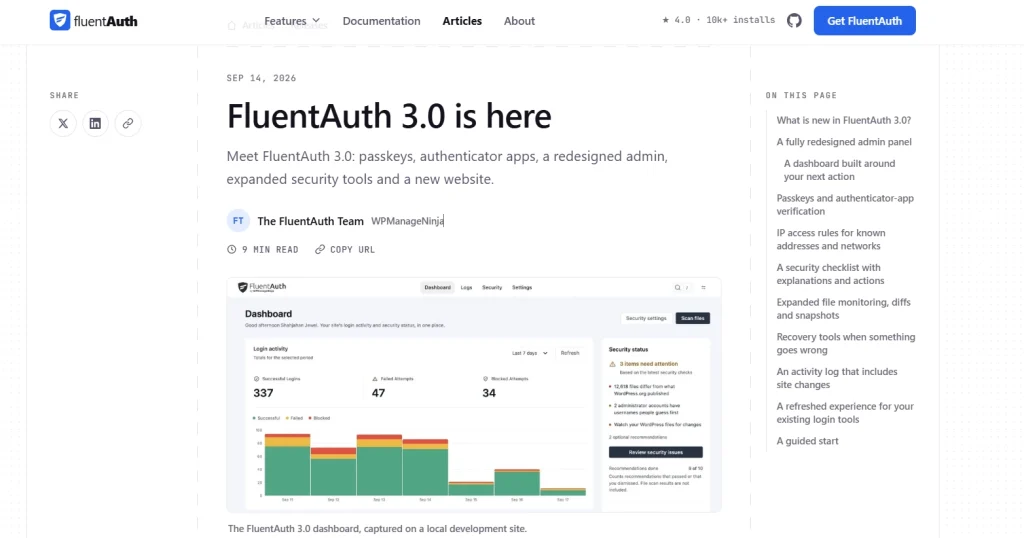Click the clock icon beside 9 min read
Viewport: 1024px width, 538px height.
point(231,249)
